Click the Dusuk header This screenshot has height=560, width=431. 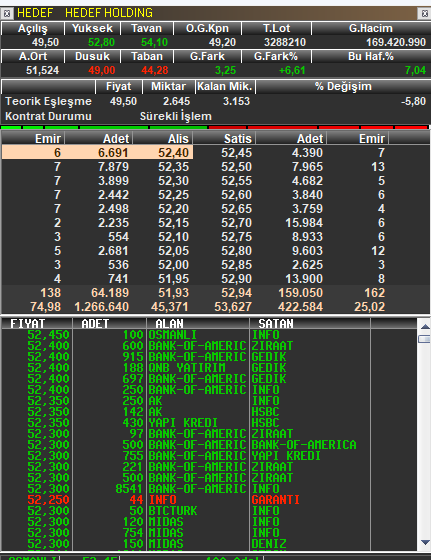click(92, 56)
